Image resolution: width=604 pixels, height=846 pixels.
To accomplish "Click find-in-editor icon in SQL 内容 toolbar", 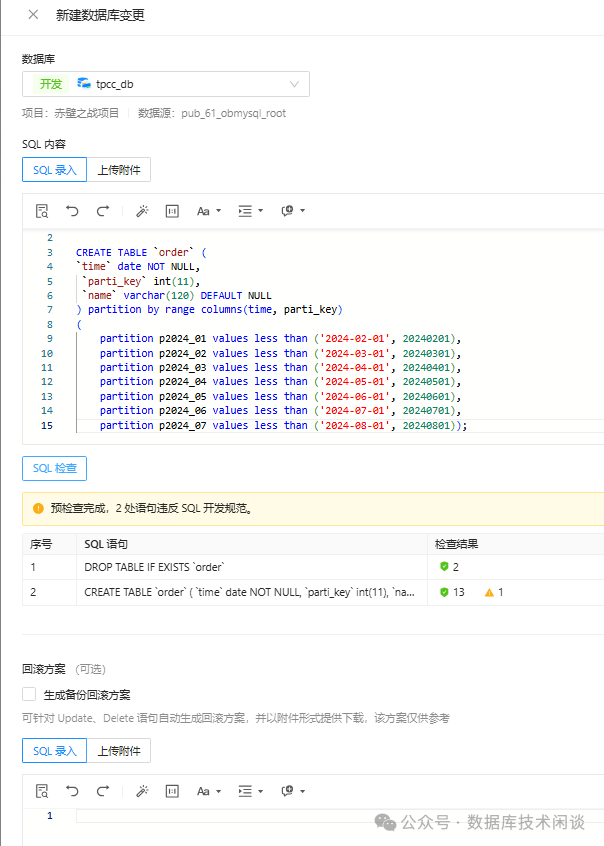I will click(x=42, y=211).
